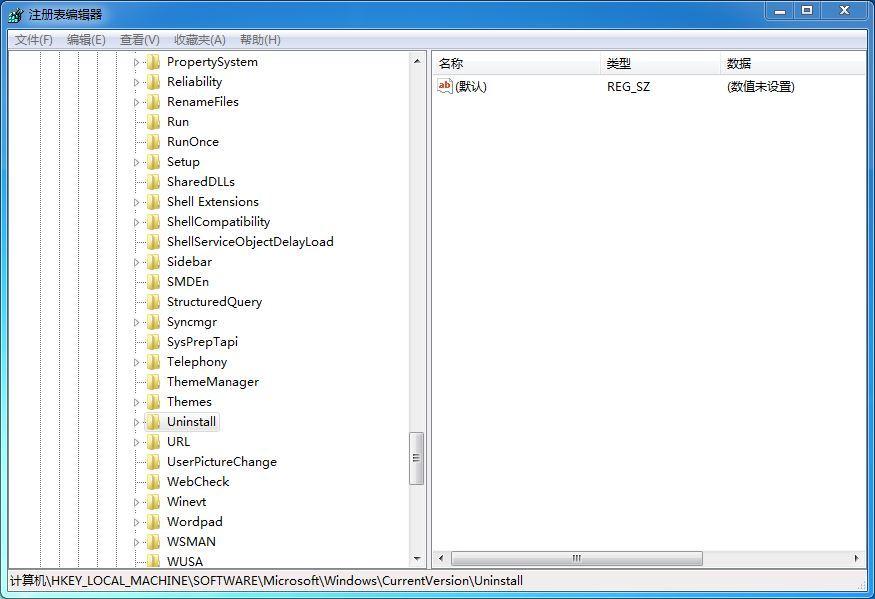Screen dimensions: 875x599
Task: Select the Telephony key label
Action: [197, 362]
